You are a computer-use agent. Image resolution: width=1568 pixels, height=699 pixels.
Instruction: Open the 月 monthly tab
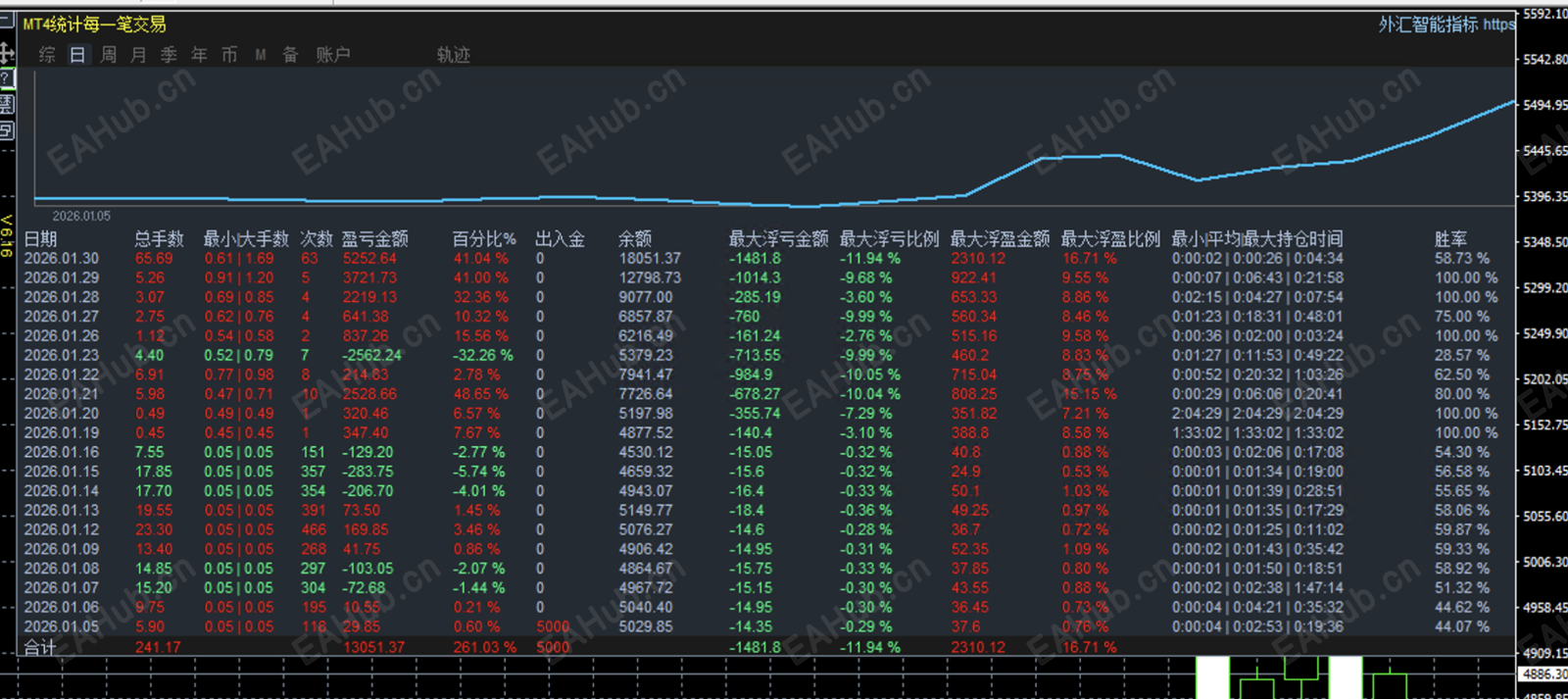click(138, 55)
